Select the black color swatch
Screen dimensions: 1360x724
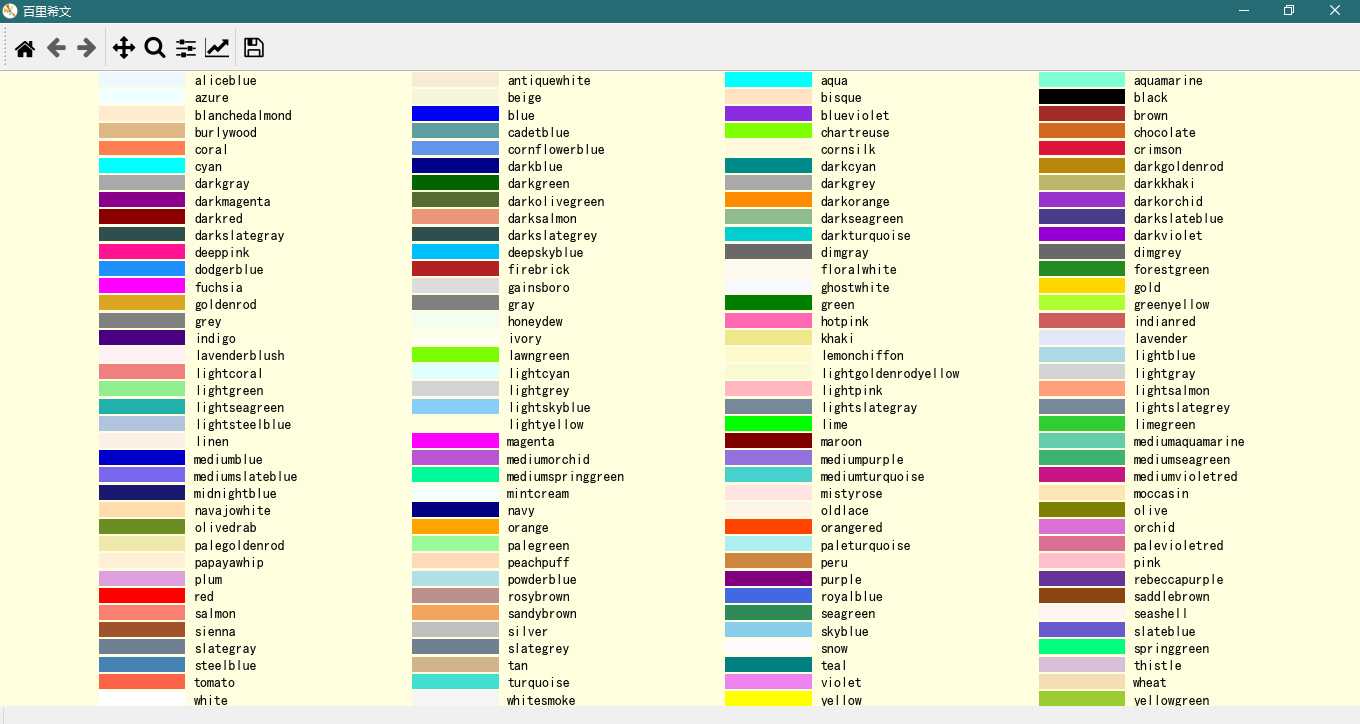point(1082,97)
